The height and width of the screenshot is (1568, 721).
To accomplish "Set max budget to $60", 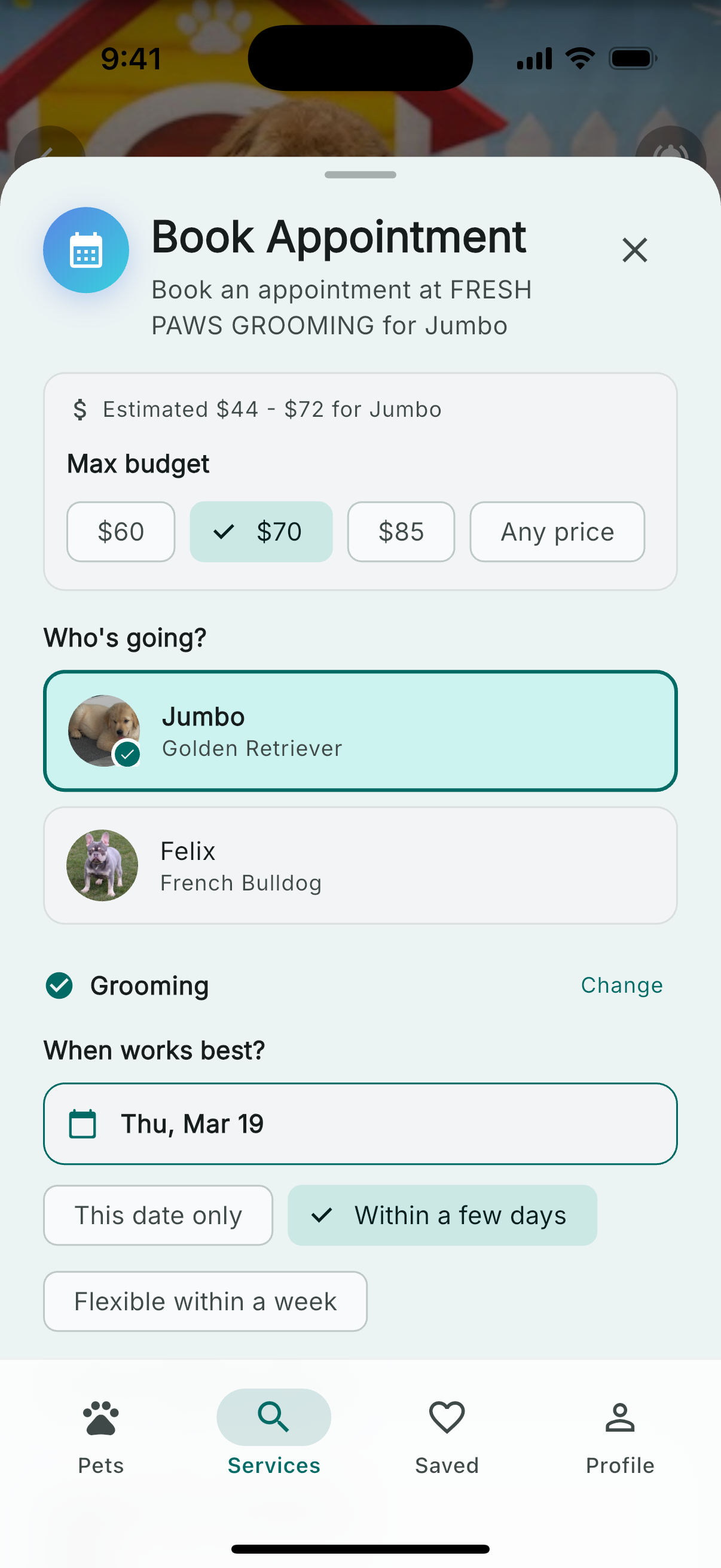I will click(121, 532).
